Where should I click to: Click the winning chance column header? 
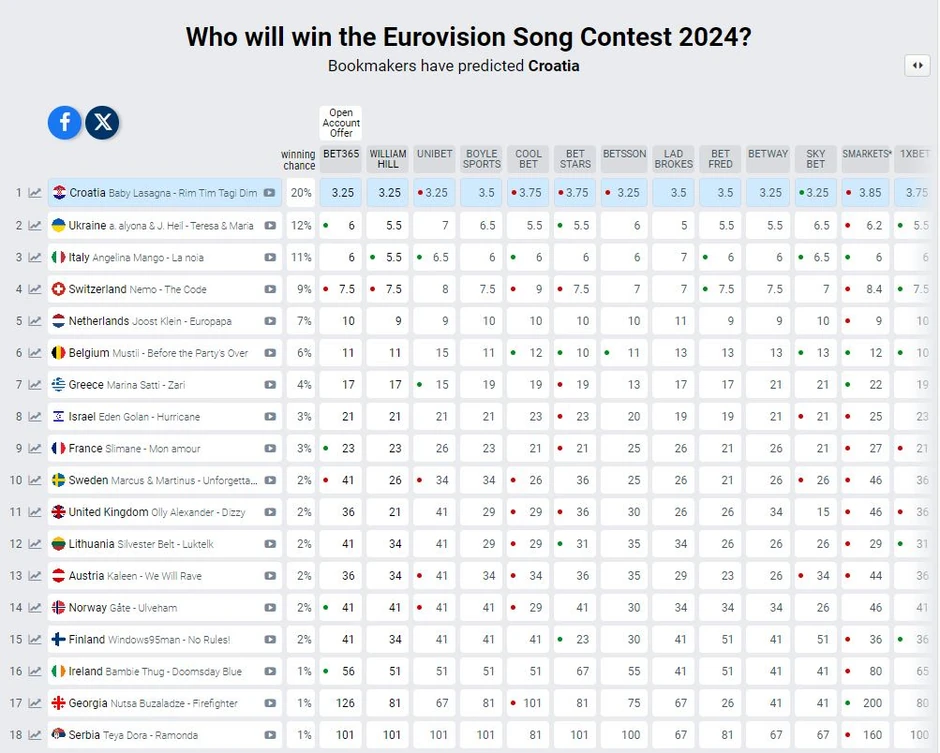299,160
